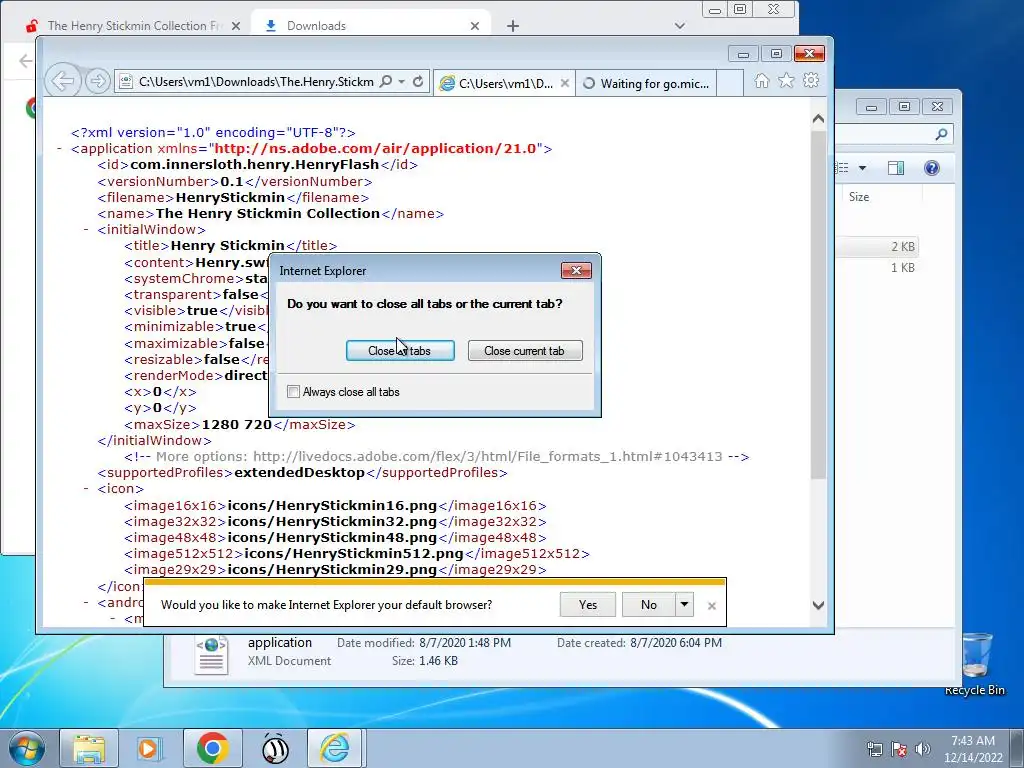Click the Close all tabs button
This screenshot has height=768, width=1024.
pyautogui.click(x=400, y=351)
